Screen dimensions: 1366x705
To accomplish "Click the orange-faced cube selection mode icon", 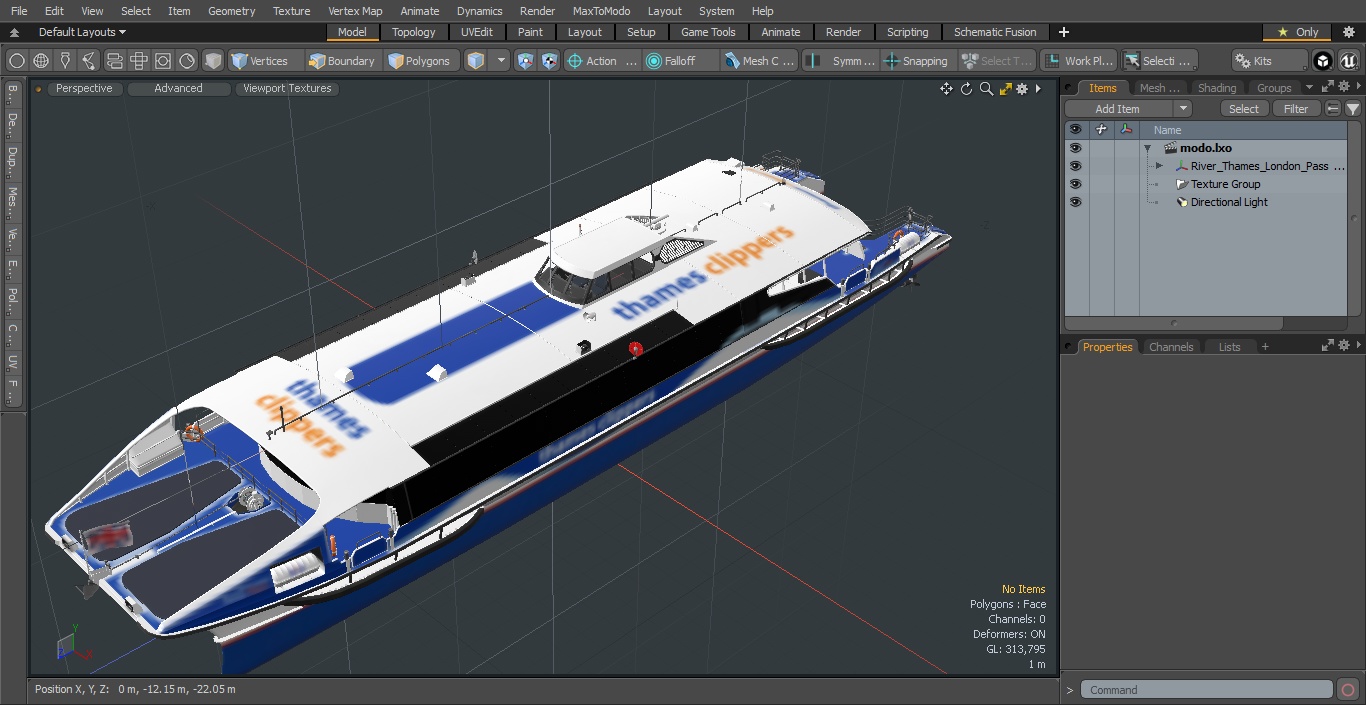I will click(476, 61).
